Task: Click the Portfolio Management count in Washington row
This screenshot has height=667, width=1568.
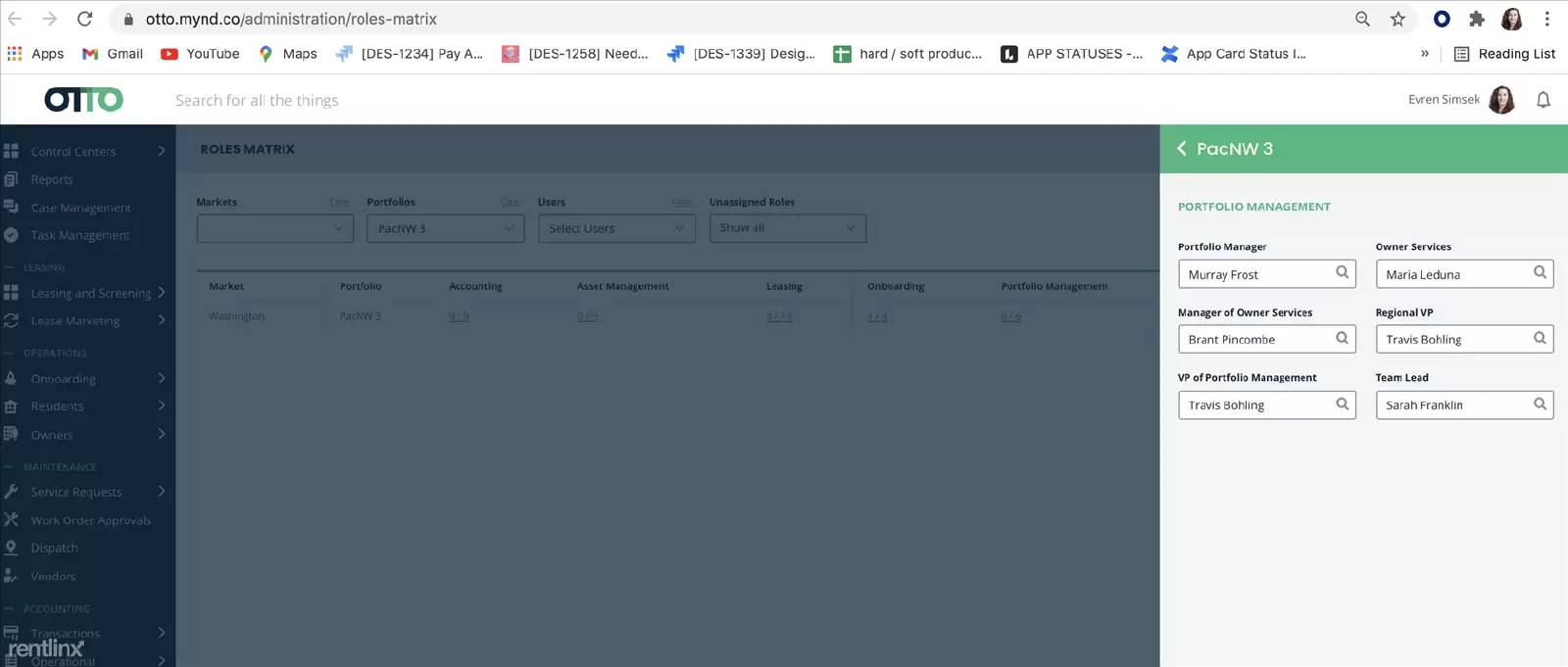Action: tap(1011, 316)
